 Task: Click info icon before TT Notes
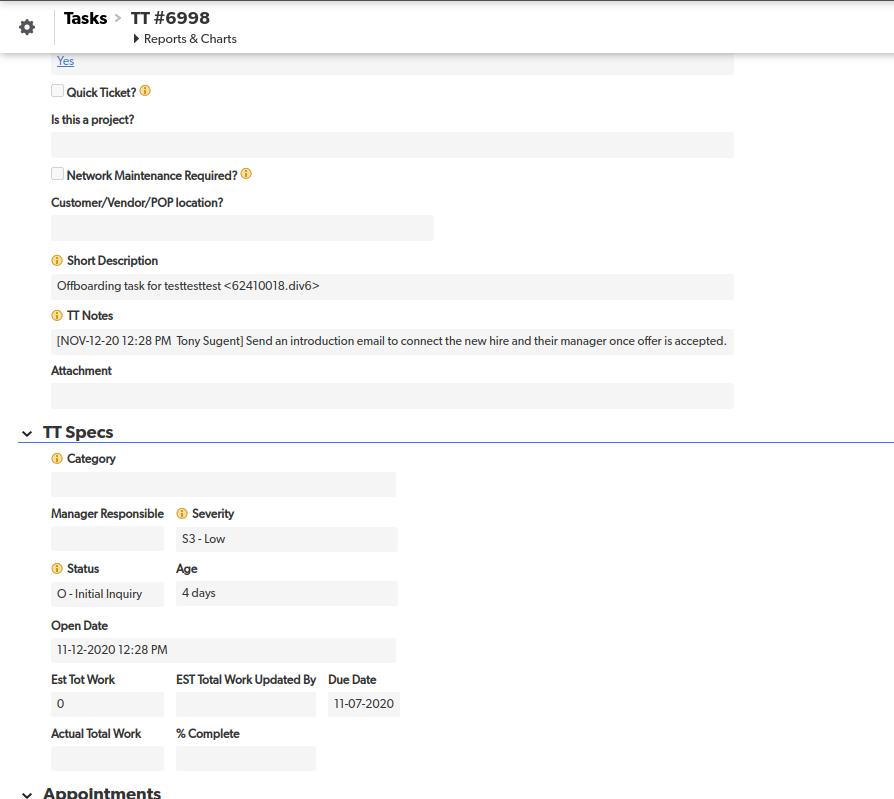pos(57,315)
